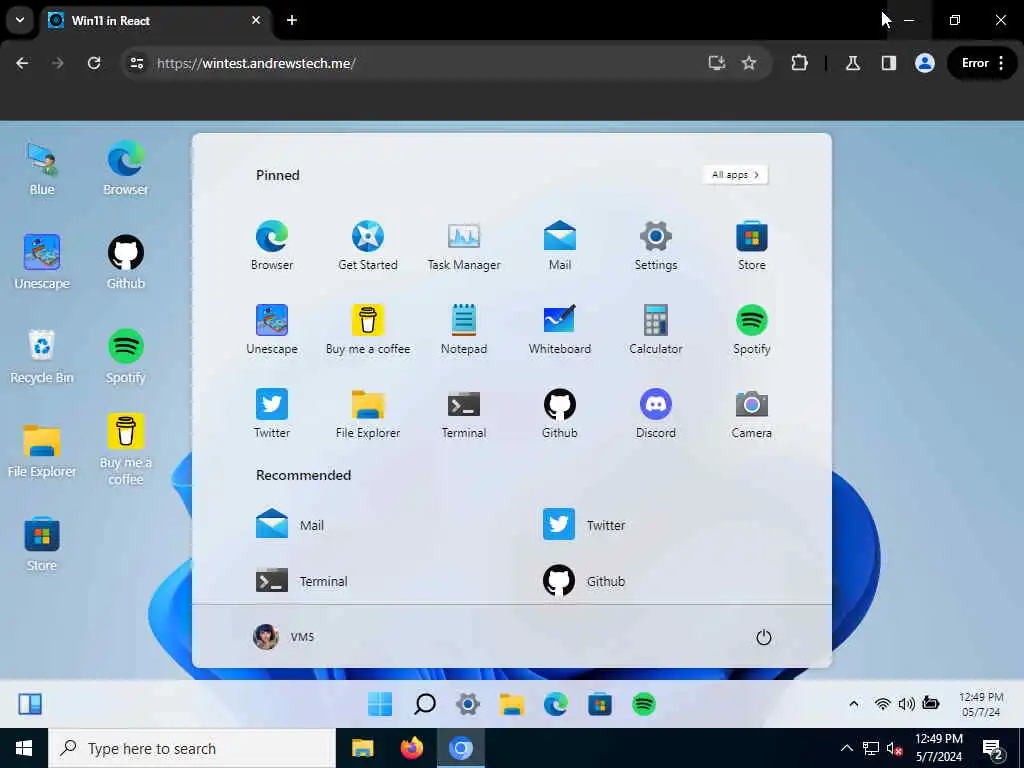Click the start menu power button
The width and height of the screenshot is (1024, 768).
(763, 637)
